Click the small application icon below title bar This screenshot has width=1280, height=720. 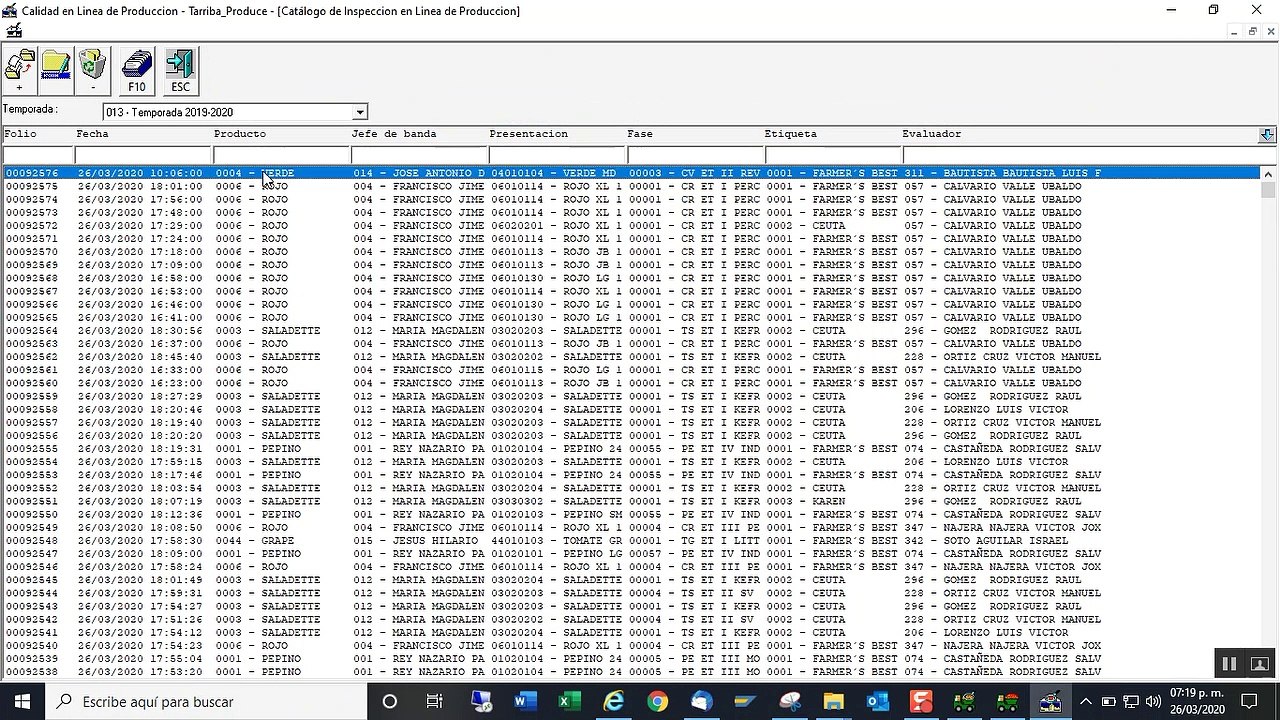[13, 31]
